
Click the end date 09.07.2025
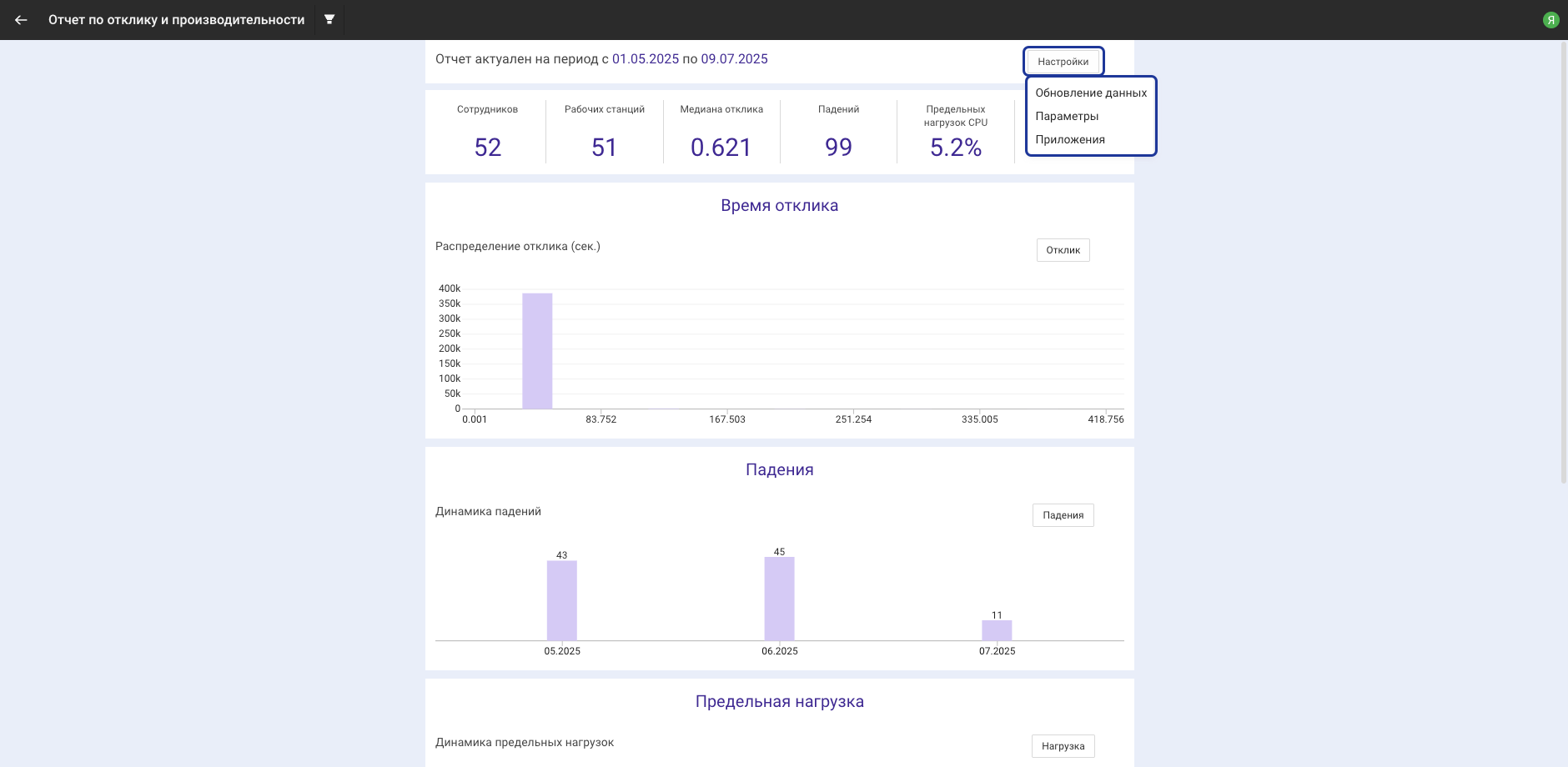point(734,59)
